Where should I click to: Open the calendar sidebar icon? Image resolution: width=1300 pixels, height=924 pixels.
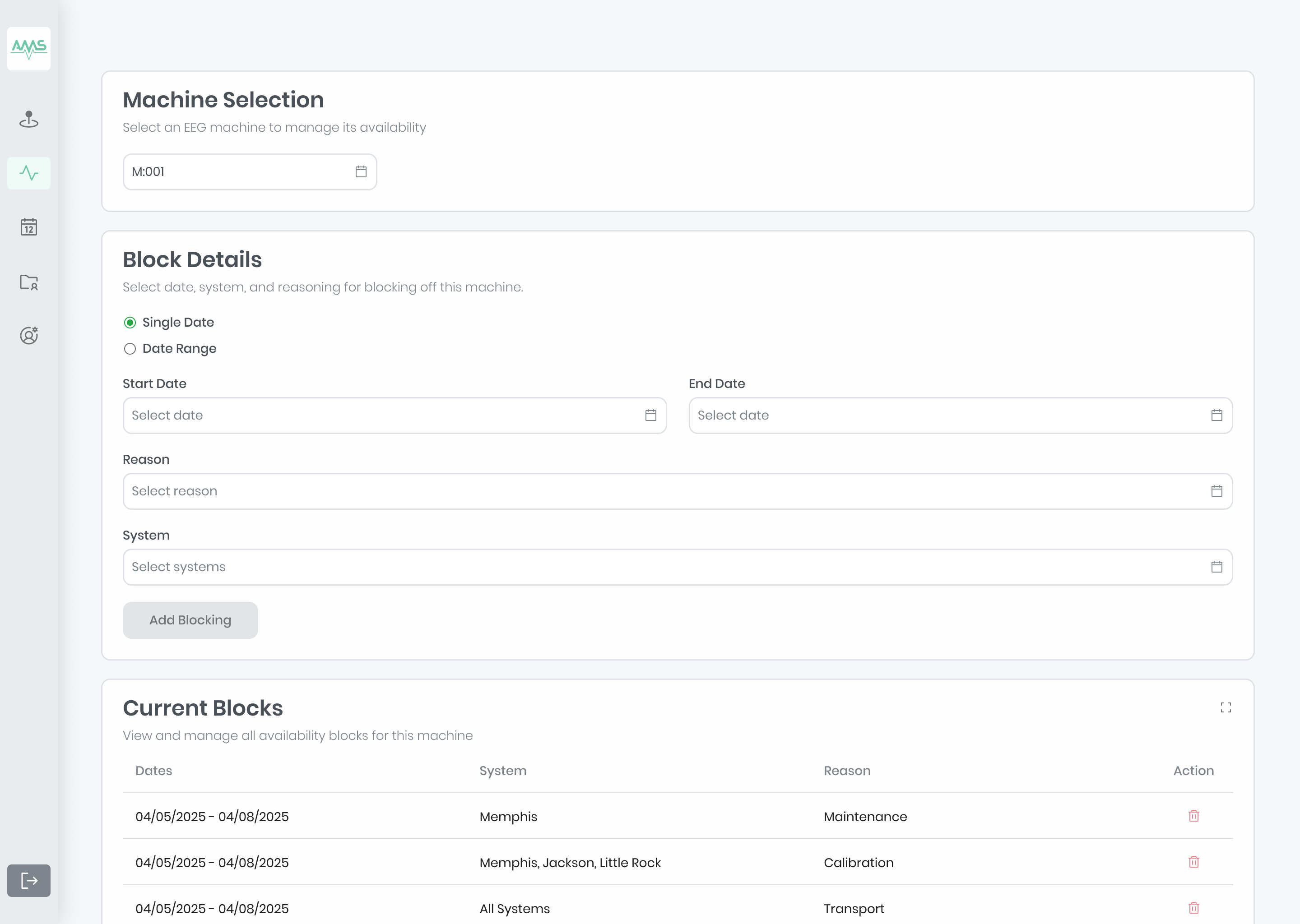pos(28,227)
